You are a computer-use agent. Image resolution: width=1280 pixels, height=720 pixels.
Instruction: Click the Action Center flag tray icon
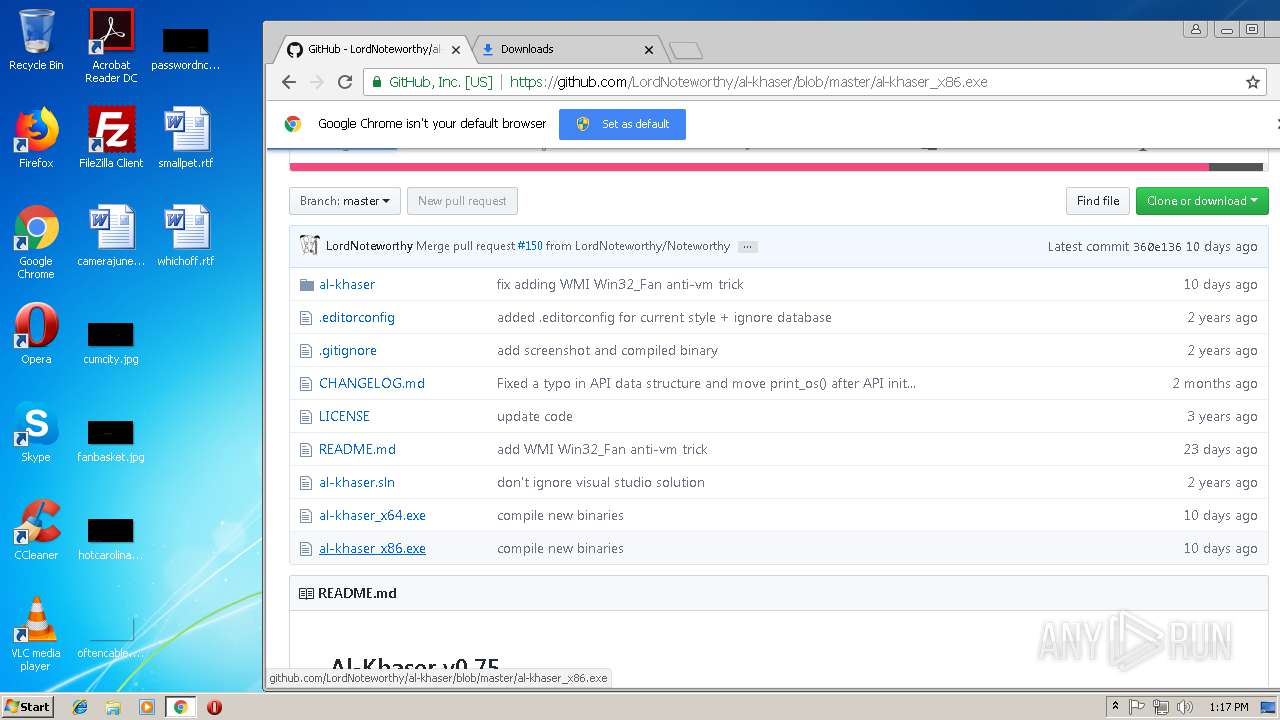pyautogui.click(x=1137, y=707)
